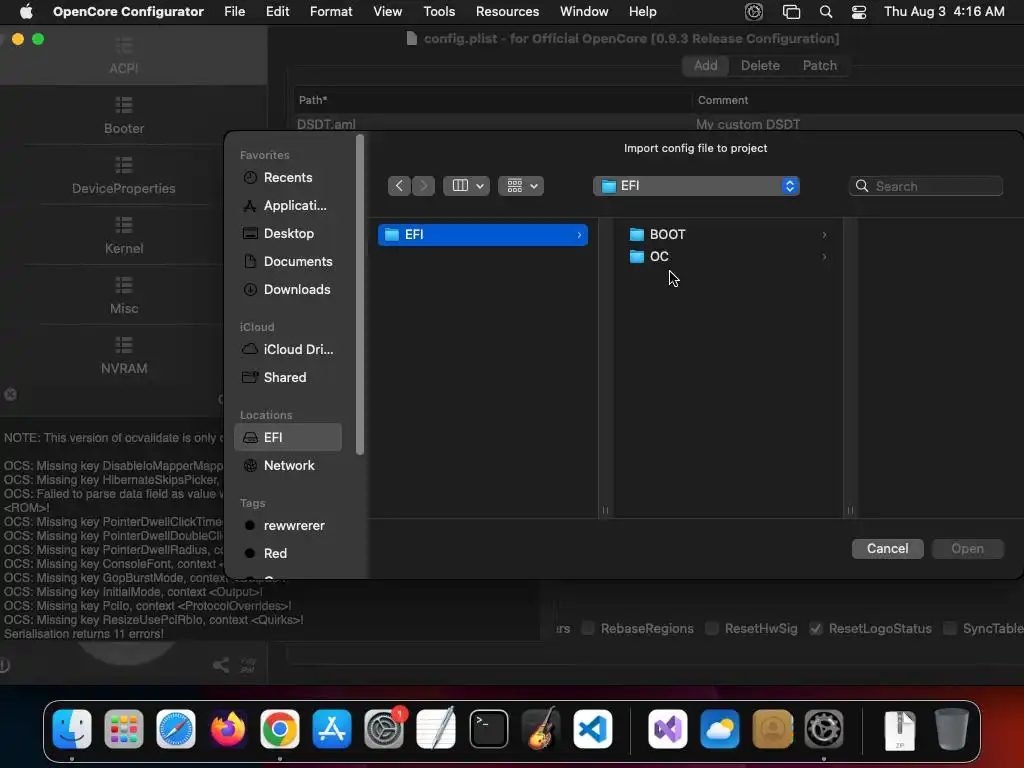Open the Resources menu
This screenshot has height=768, width=1024.
[507, 12]
